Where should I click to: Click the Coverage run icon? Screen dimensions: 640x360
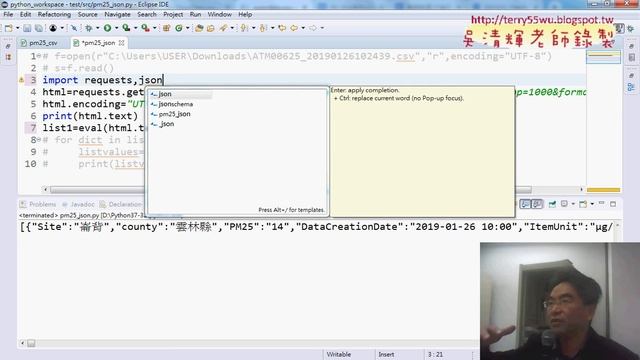pos(126,28)
